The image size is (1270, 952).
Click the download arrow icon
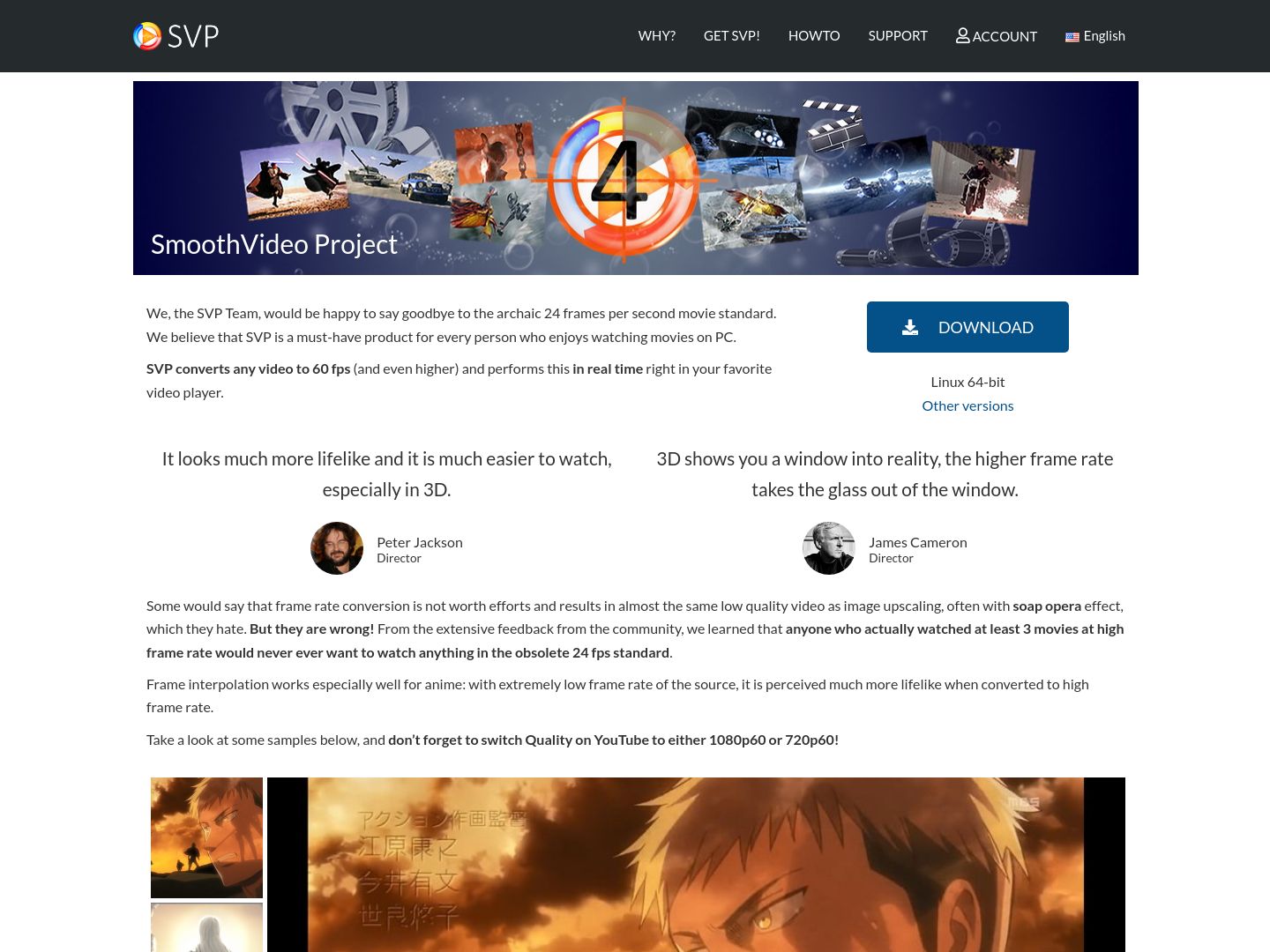click(x=910, y=328)
